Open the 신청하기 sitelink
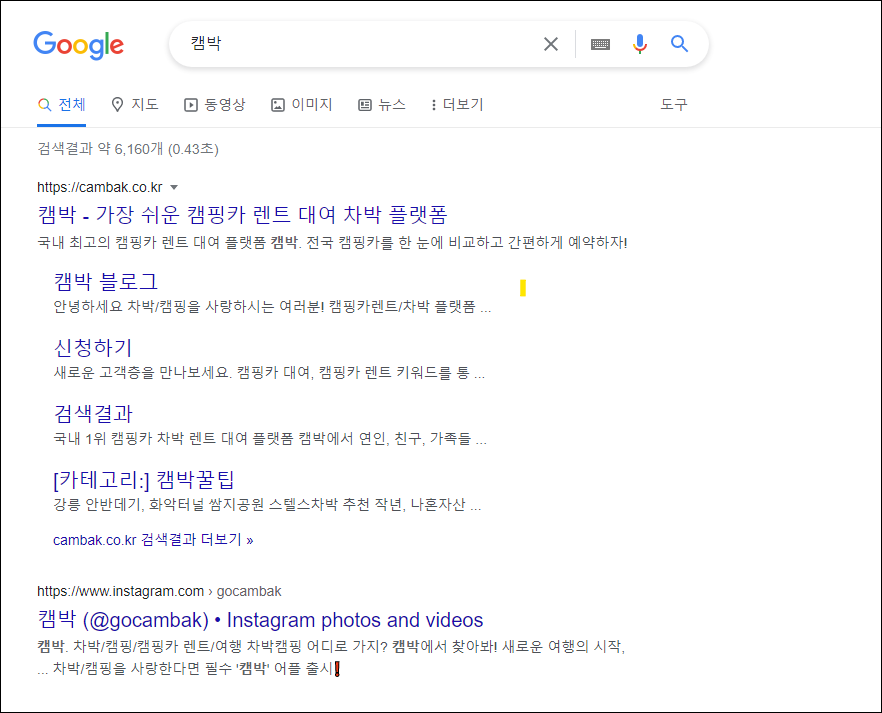The image size is (882, 713). [93, 348]
